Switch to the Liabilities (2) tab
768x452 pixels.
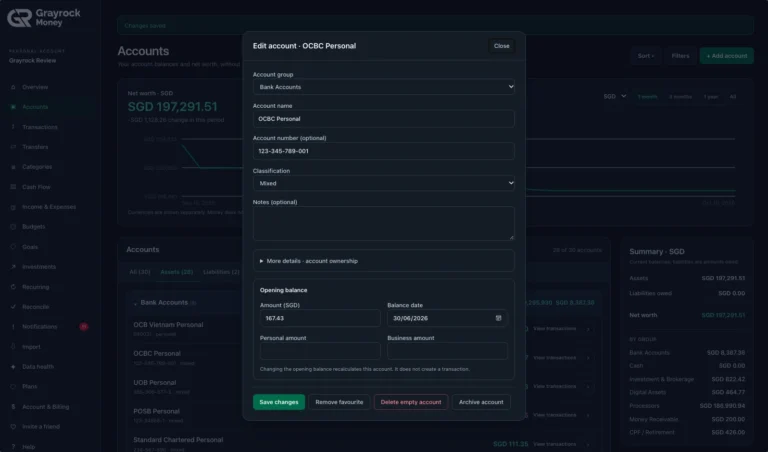(221, 272)
